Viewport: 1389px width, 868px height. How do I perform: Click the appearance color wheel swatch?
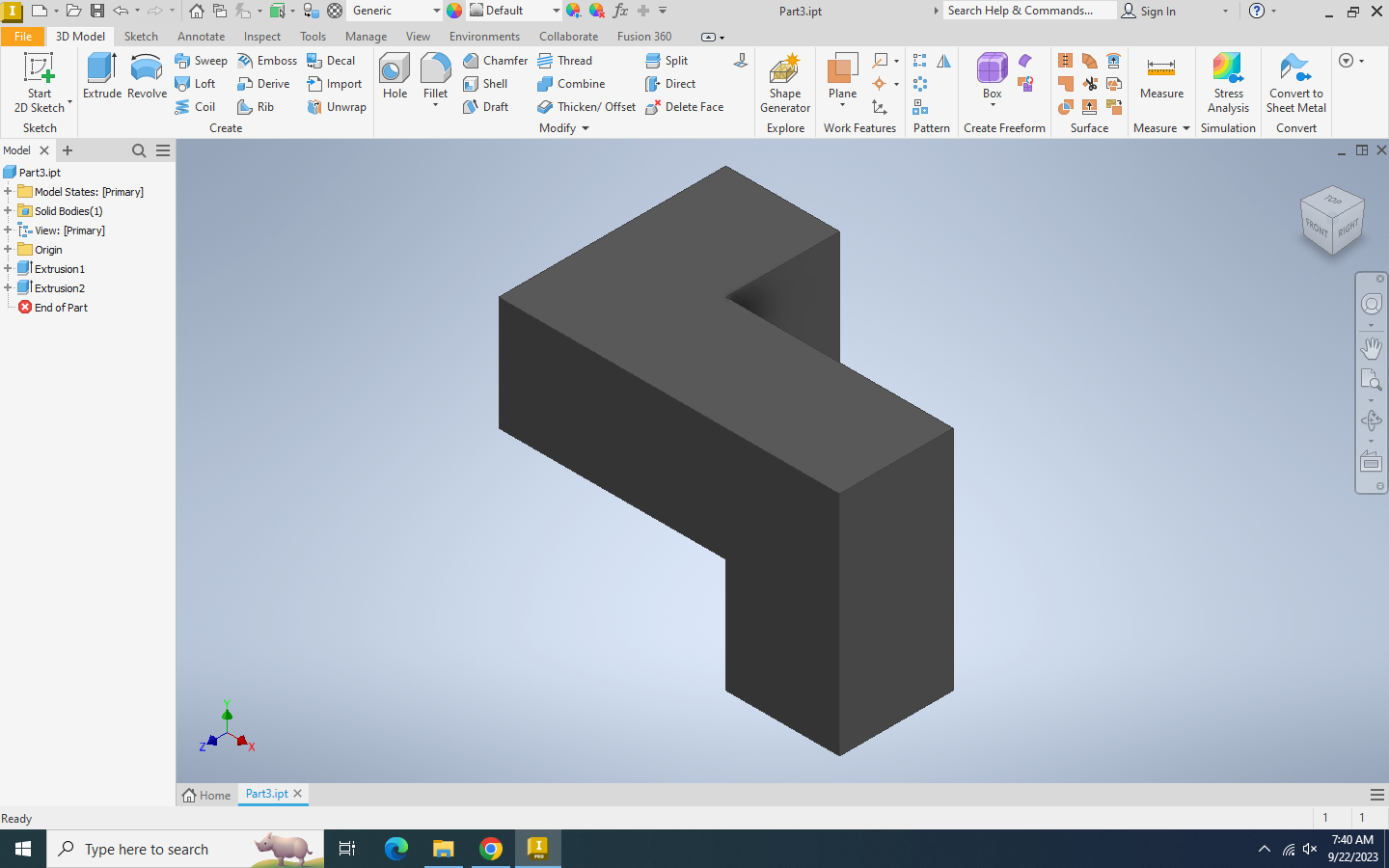[454, 11]
